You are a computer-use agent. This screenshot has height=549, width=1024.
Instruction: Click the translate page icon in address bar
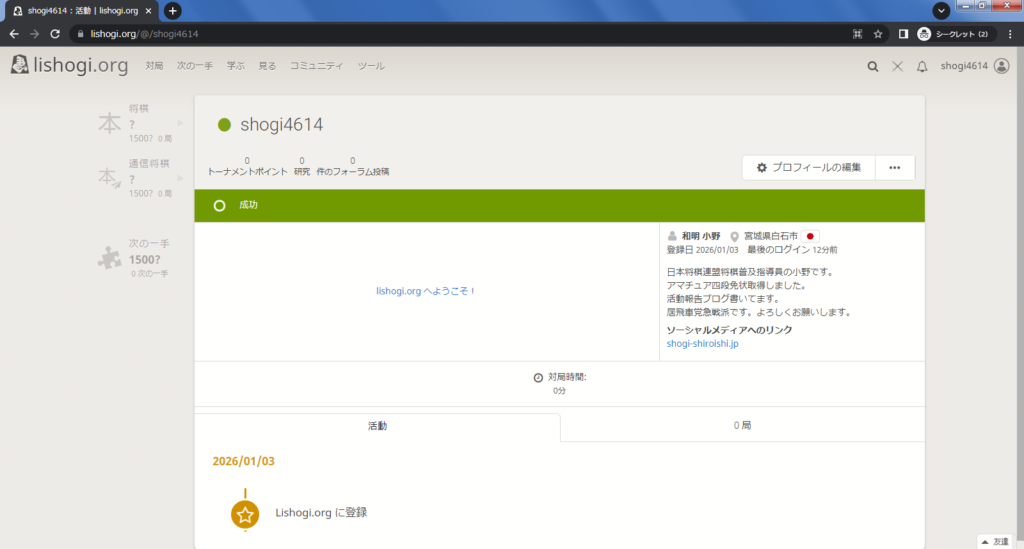point(857,34)
